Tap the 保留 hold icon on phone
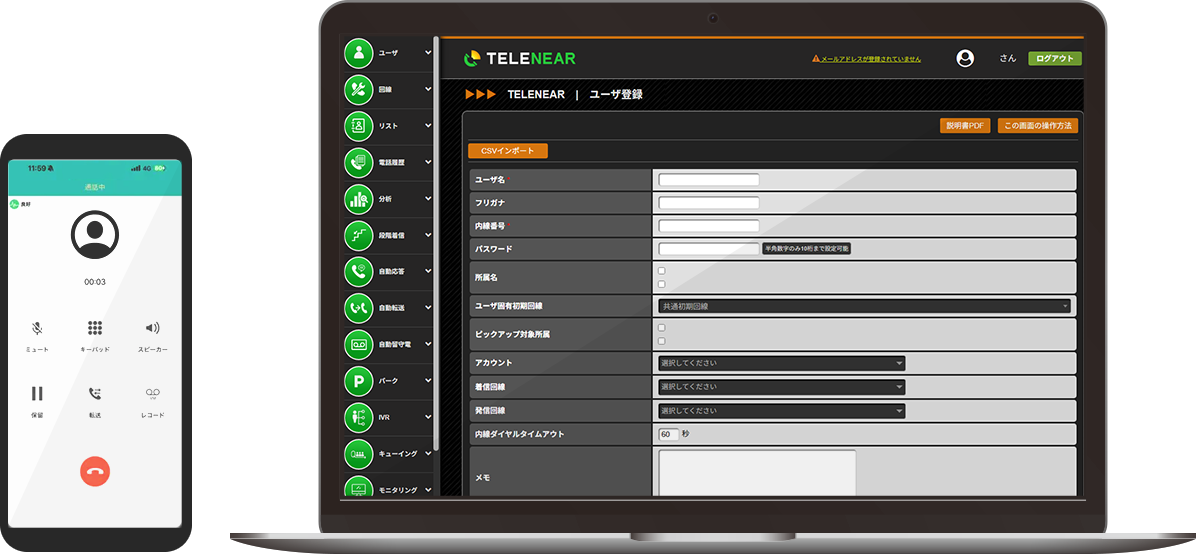The image size is (1196, 554). [x=37, y=394]
